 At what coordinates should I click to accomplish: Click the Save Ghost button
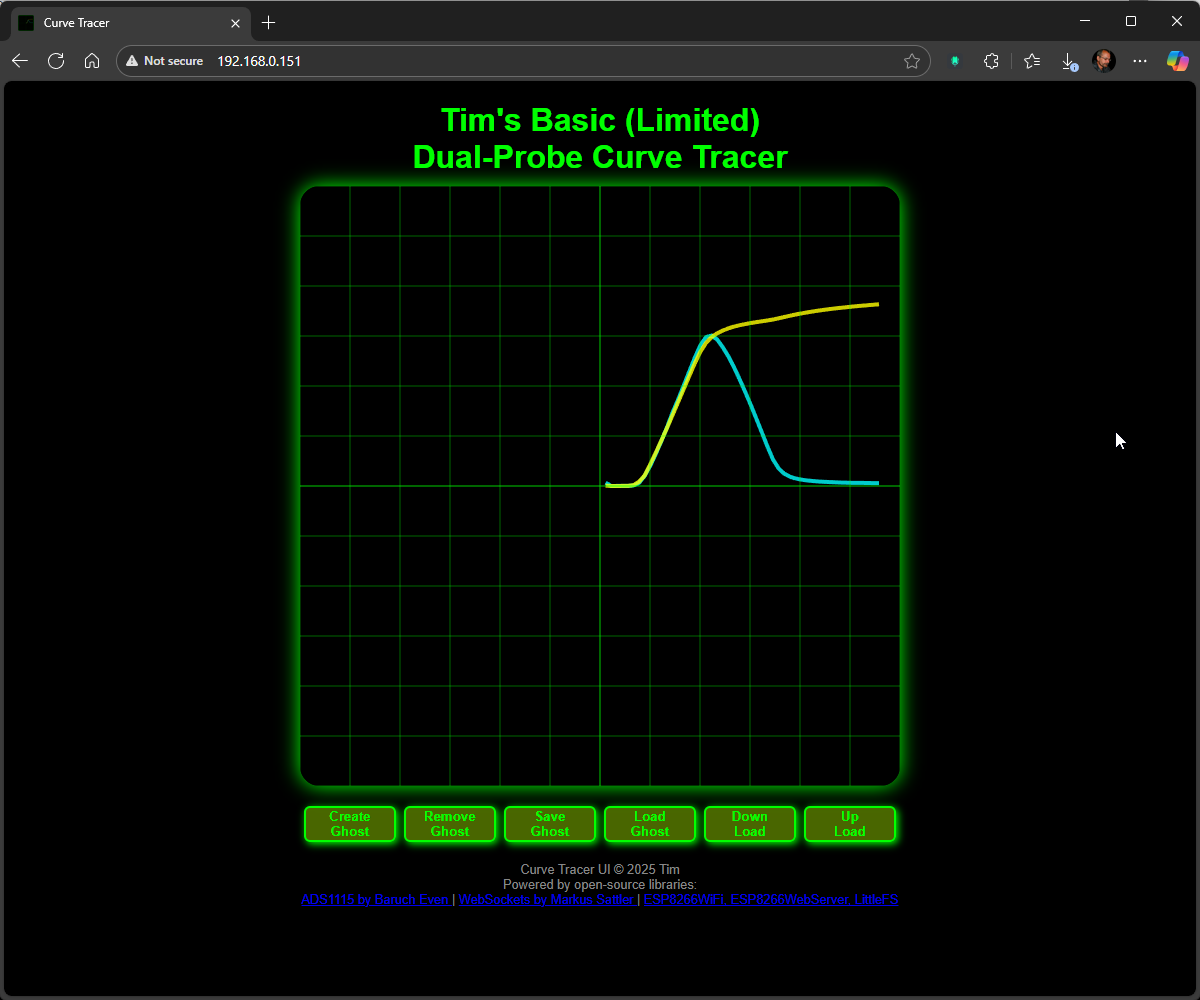[x=550, y=824]
